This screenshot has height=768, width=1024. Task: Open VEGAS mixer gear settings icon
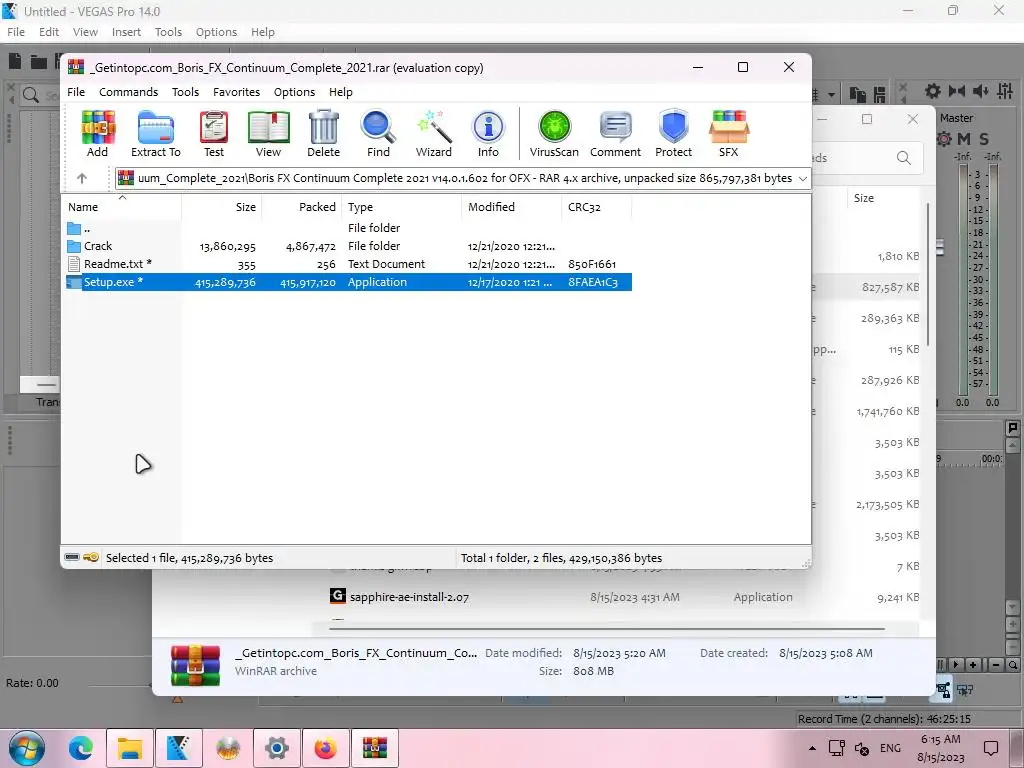(933, 91)
